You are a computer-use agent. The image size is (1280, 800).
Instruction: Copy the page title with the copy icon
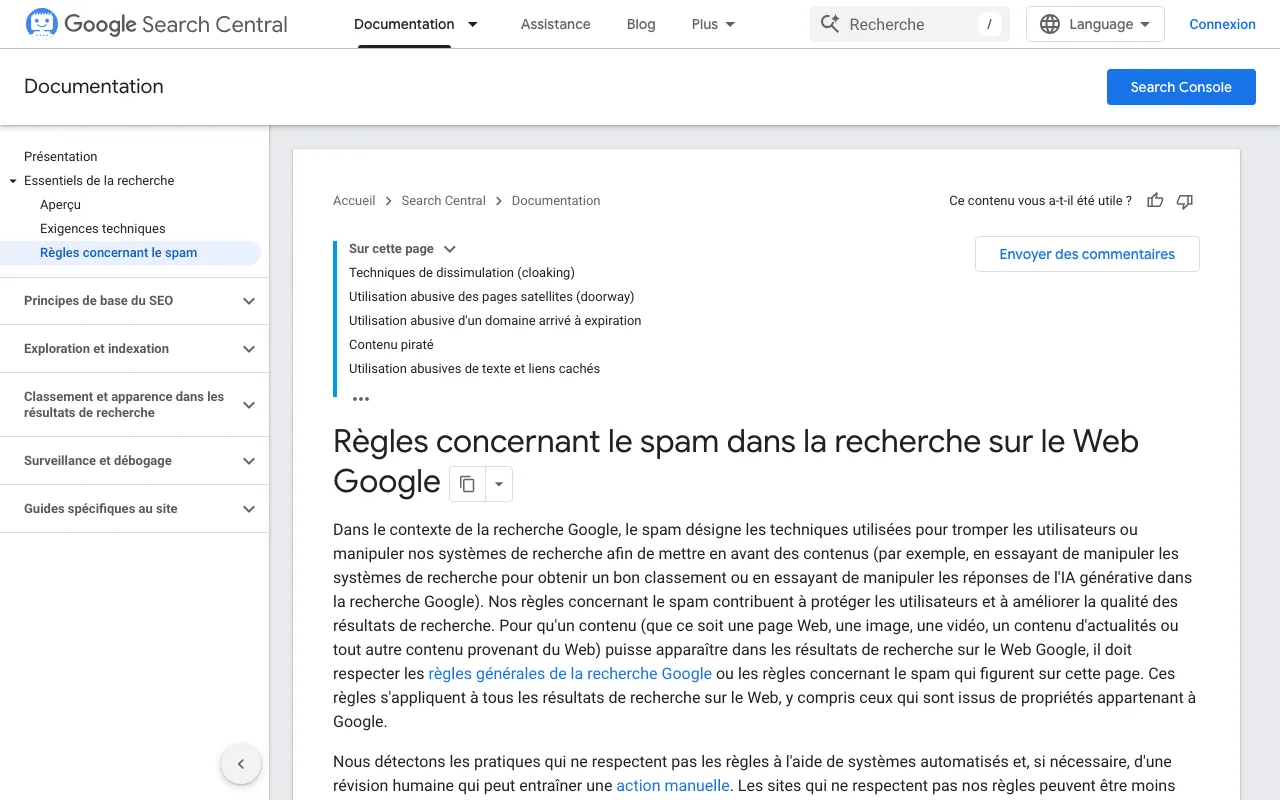coord(467,484)
